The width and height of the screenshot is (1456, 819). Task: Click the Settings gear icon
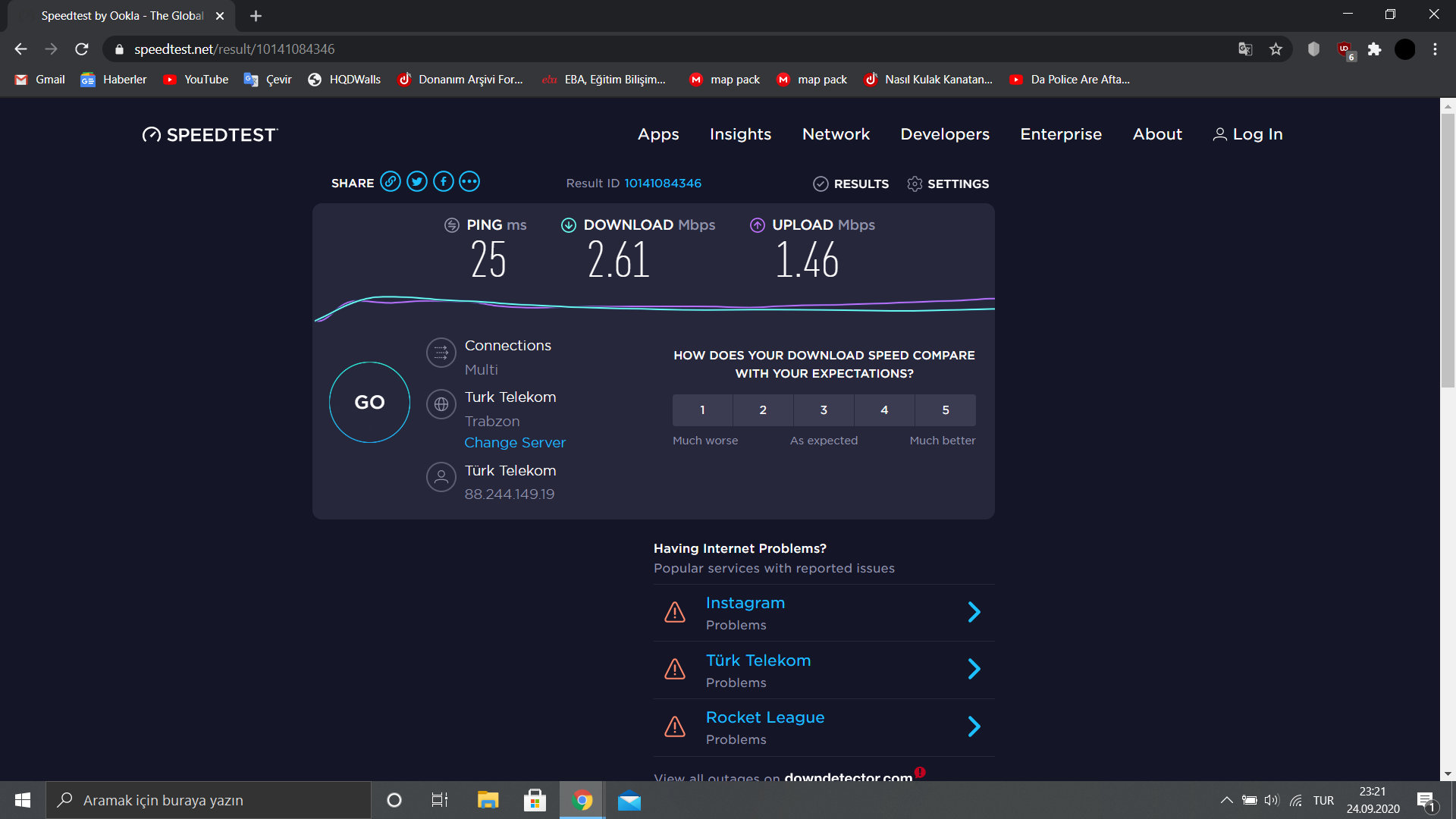point(915,184)
